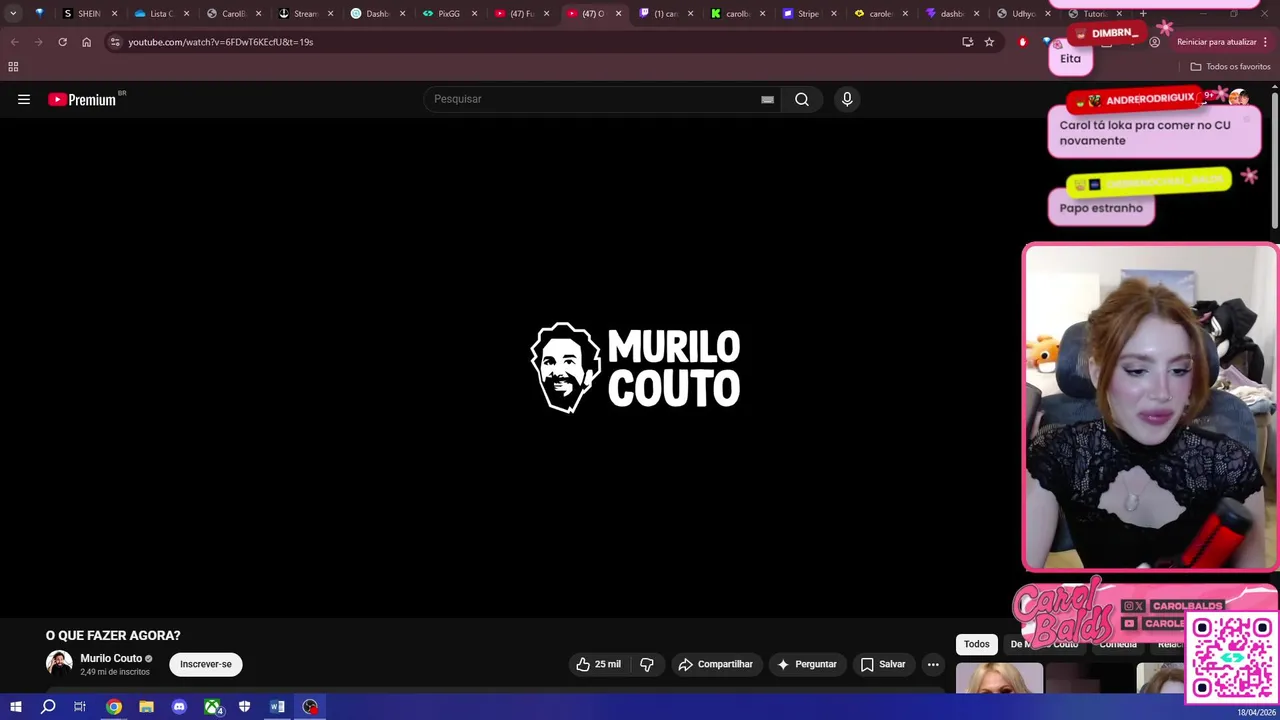Open a new browser tab

(x=1143, y=14)
